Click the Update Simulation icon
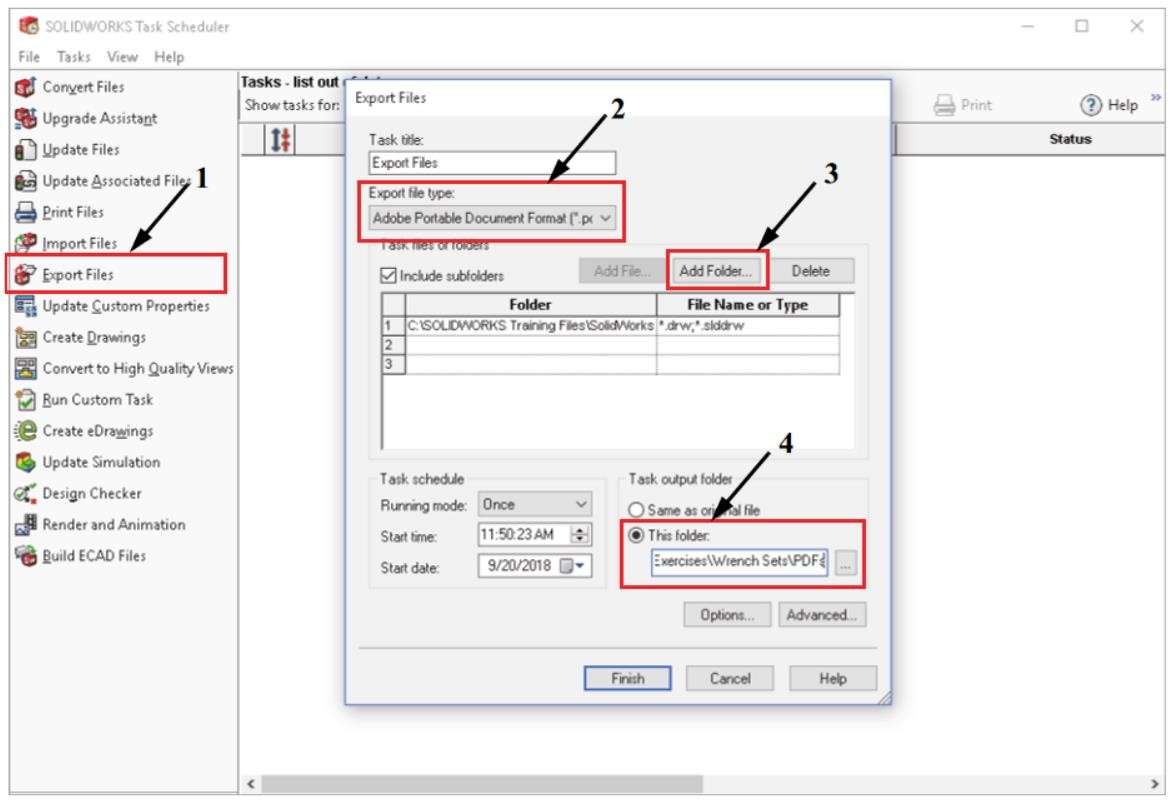 coord(25,463)
